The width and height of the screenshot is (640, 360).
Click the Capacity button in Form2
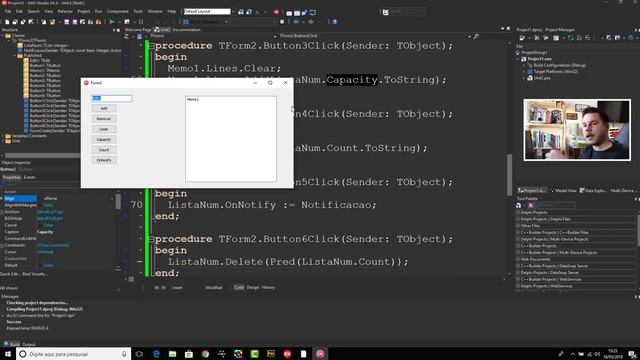[104, 140]
